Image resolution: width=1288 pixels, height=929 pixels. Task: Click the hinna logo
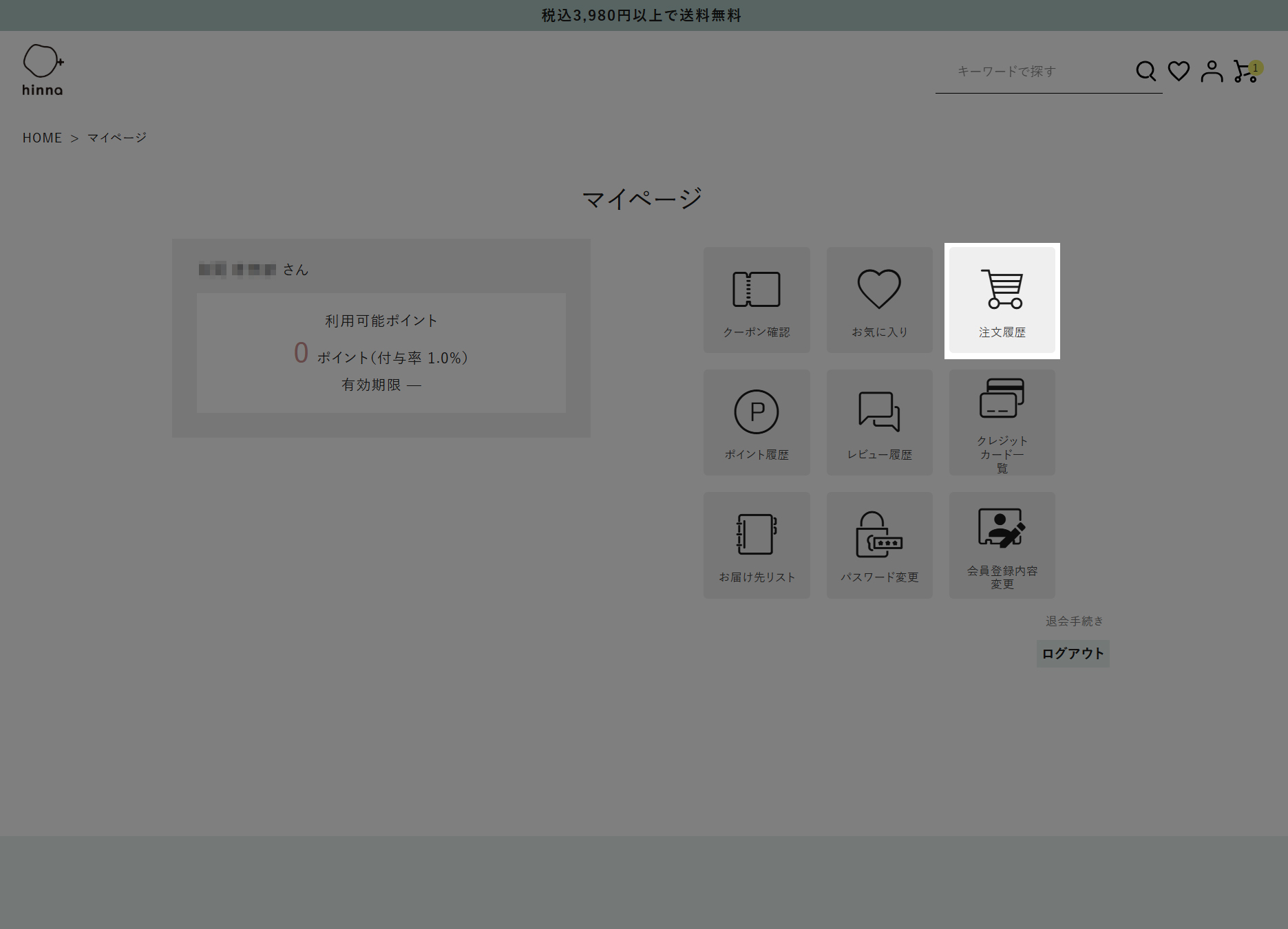click(43, 70)
